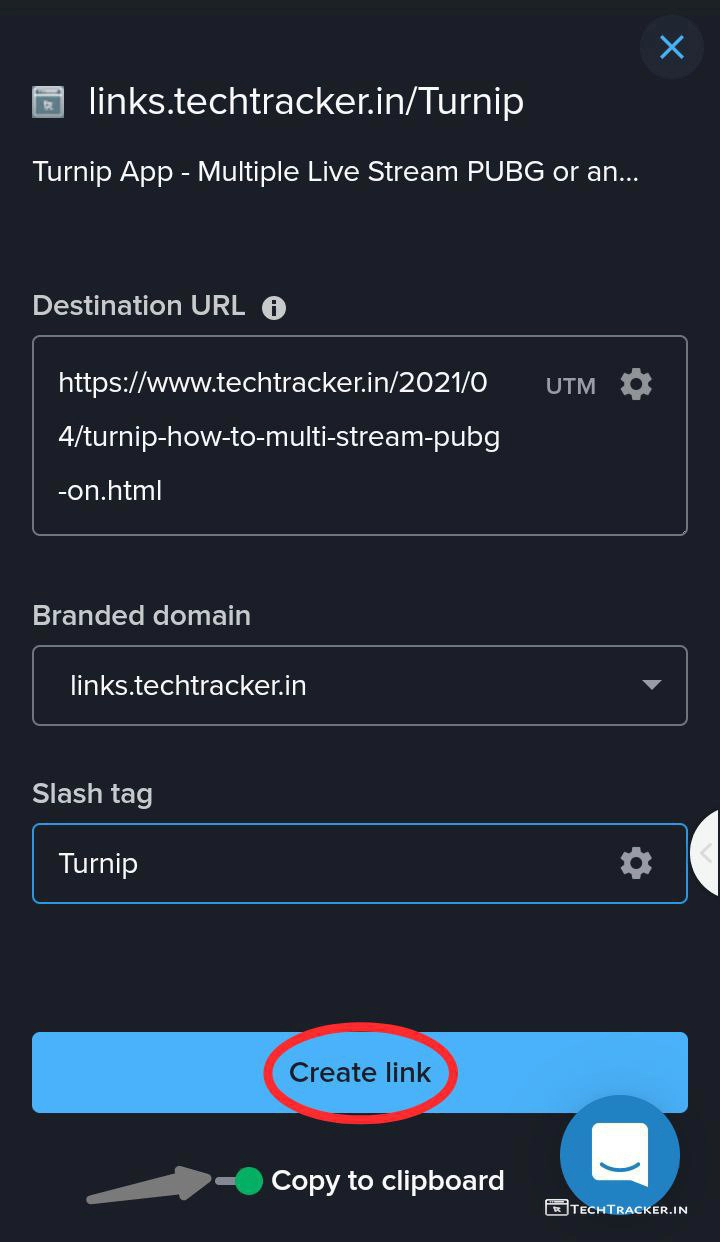Click the favicon beside the short link title

(x=48, y=102)
